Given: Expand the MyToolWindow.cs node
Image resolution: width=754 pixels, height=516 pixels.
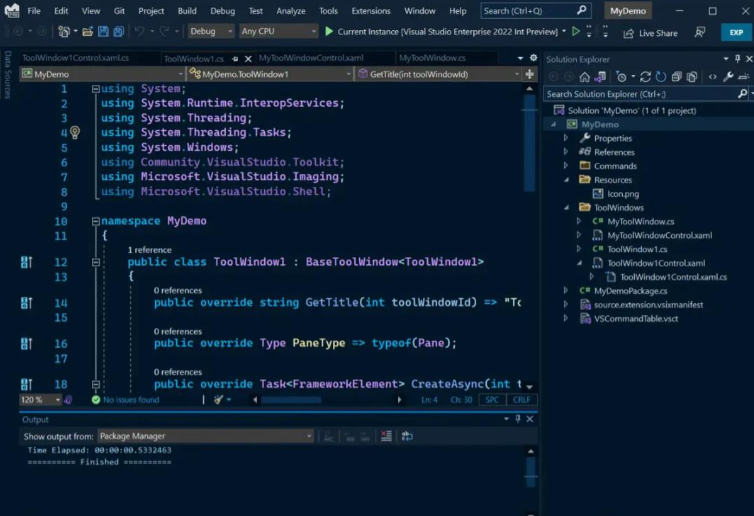Looking at the screenshot, I should coord(579,221).
